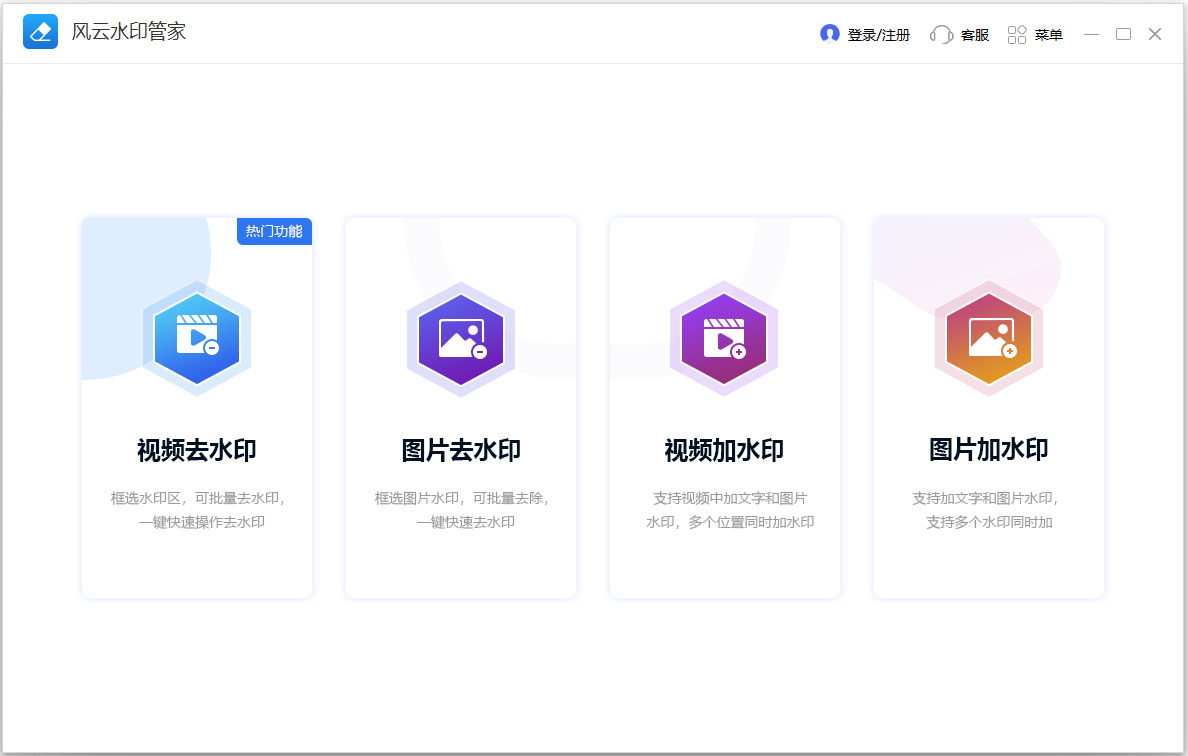Choose 图片加水印 title text
This screenshot has width=1188, height=756.
pyautogui.click(x=988, y=450)
